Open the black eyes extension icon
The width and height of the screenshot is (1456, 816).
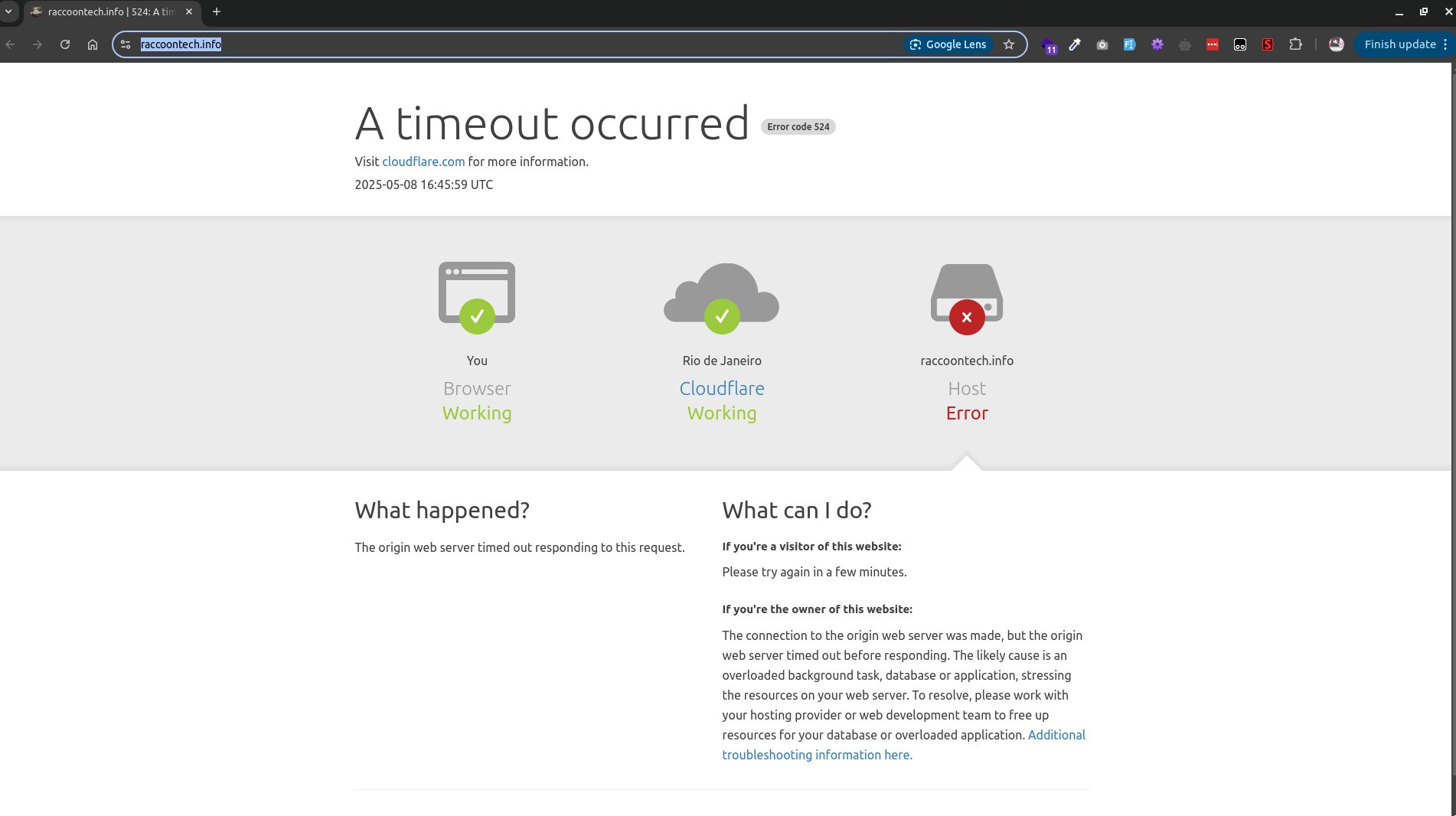(1240, 44)
